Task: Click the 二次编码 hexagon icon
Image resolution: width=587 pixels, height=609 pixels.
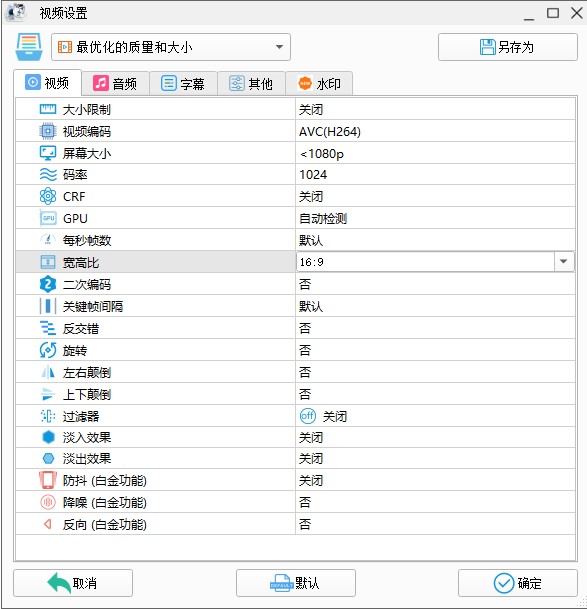Action: (48, 284)
